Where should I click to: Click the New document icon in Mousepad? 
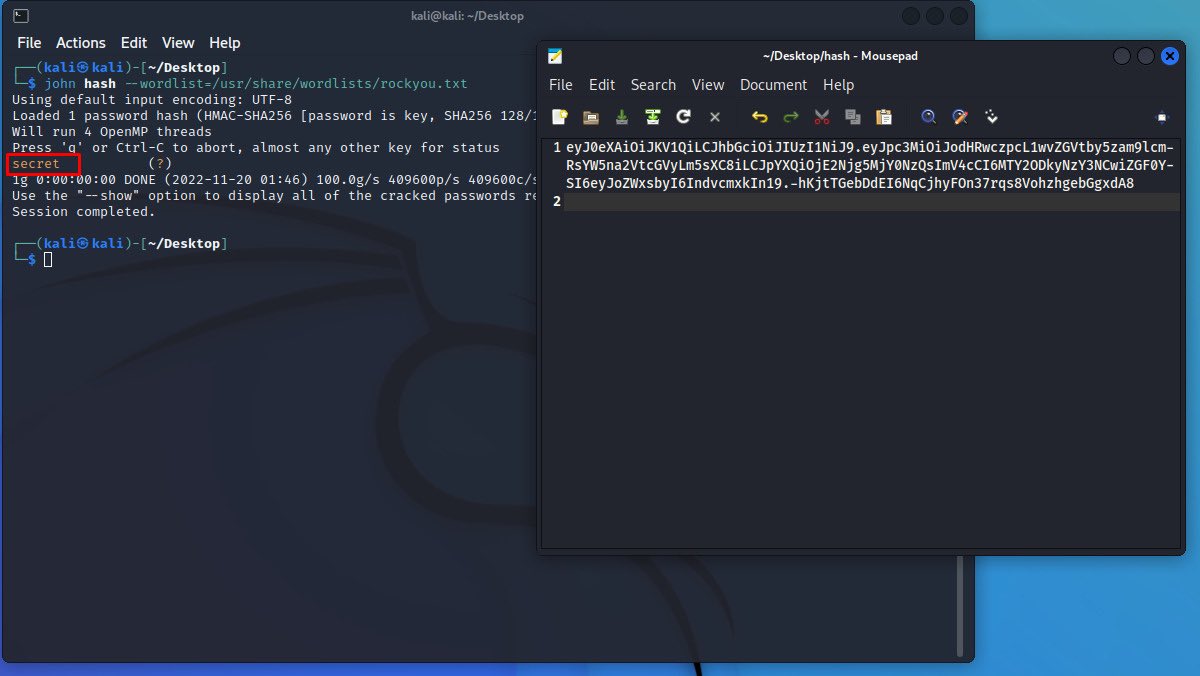pos(560,117)
